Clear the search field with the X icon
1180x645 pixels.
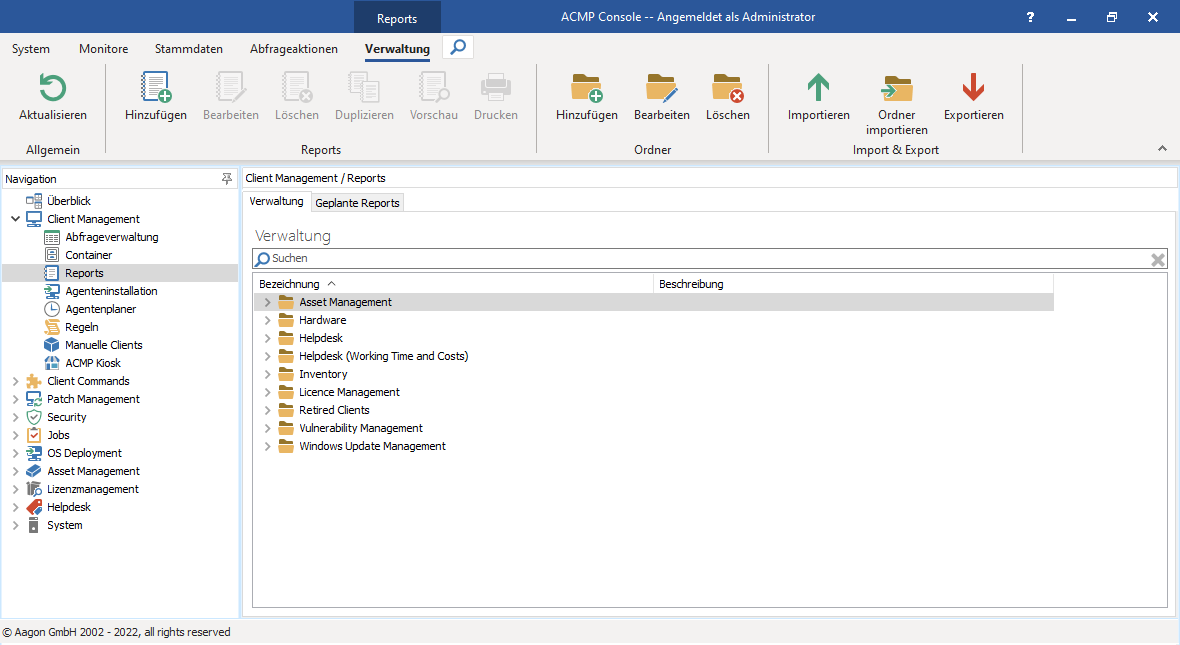pyautogui.click(x=1157, y=260)
